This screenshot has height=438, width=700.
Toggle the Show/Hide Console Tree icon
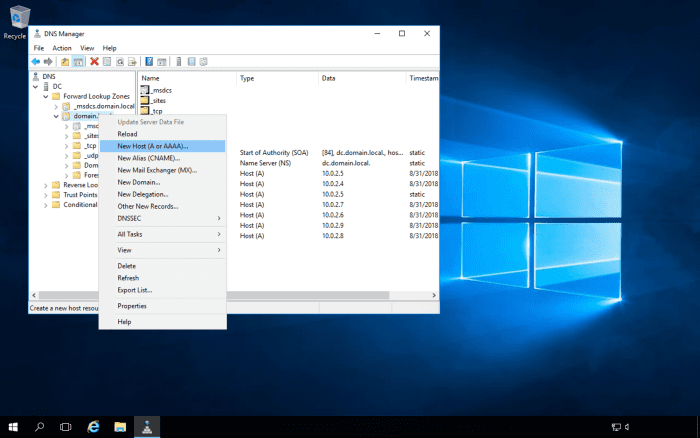(x=78, y=62)
